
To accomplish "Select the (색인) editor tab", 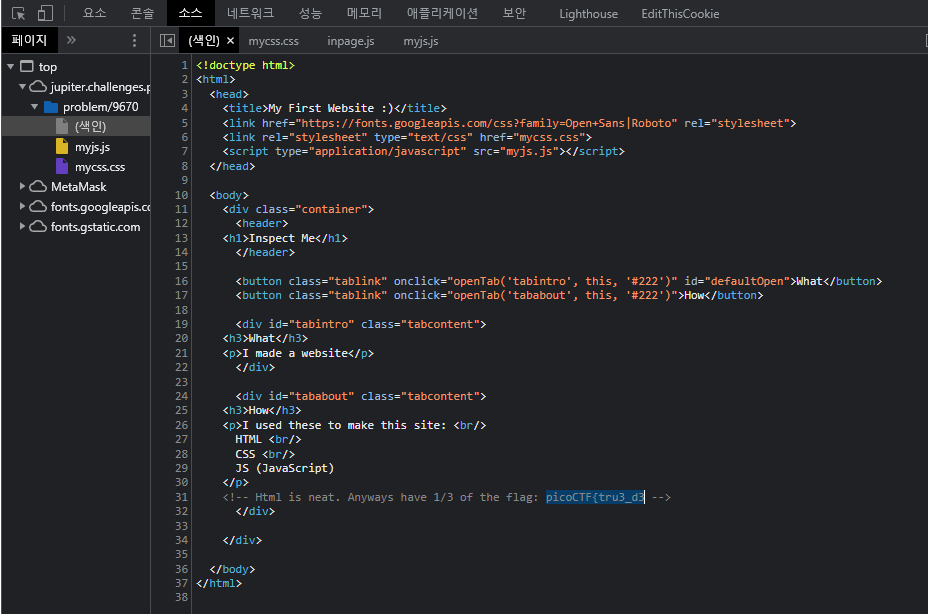I will (204, 40).
